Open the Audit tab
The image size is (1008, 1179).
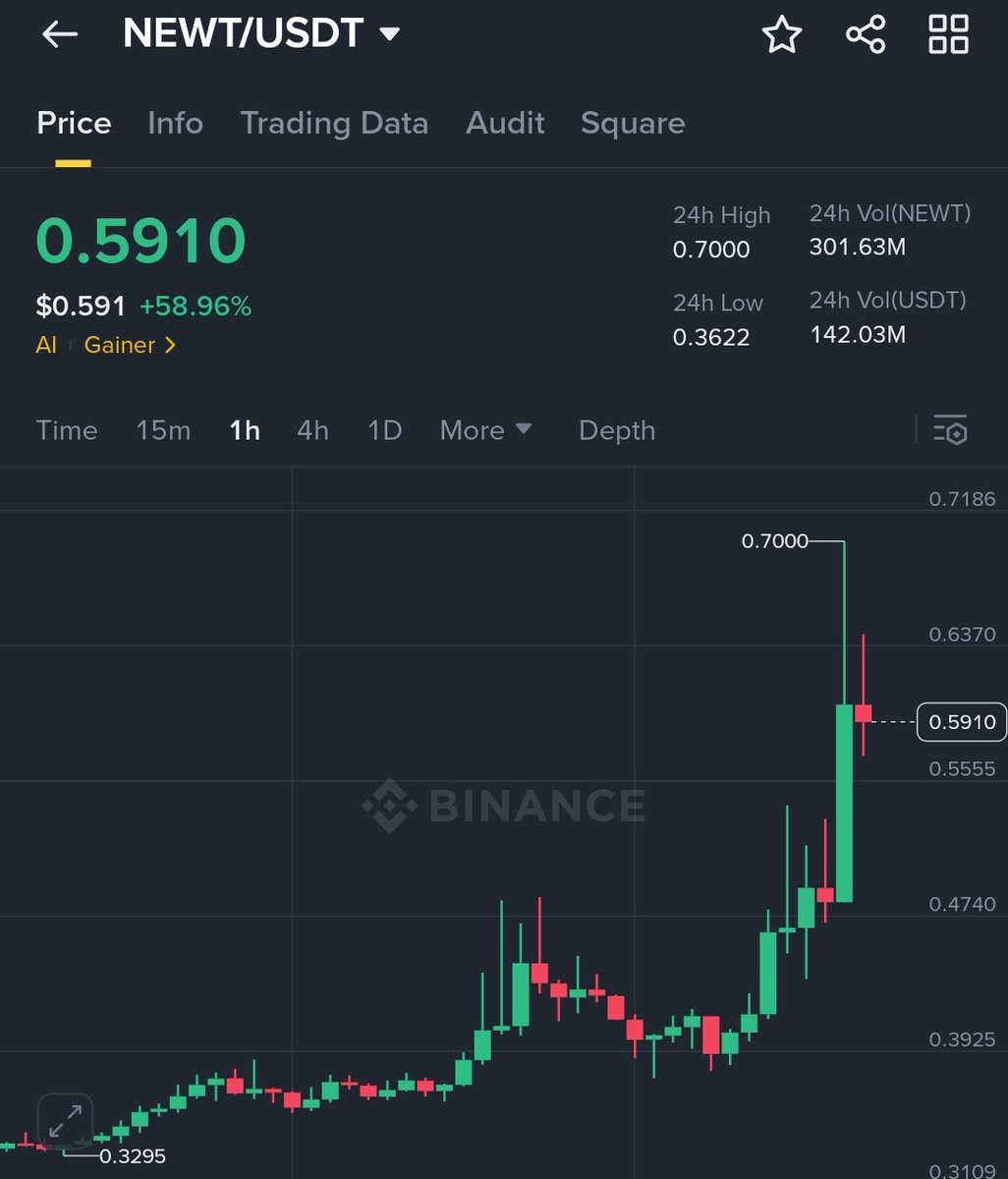click(505, 123)
